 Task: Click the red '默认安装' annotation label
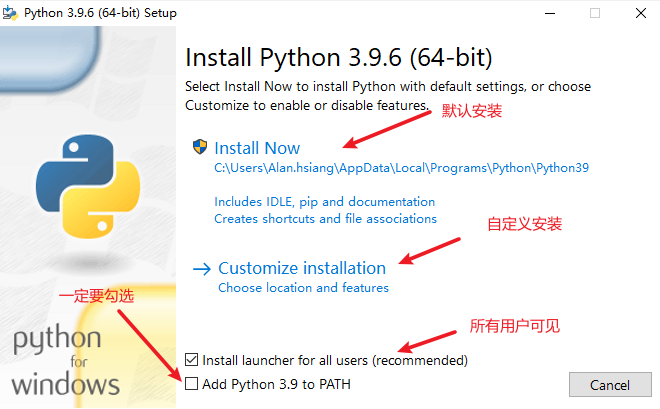click(471, 112)
